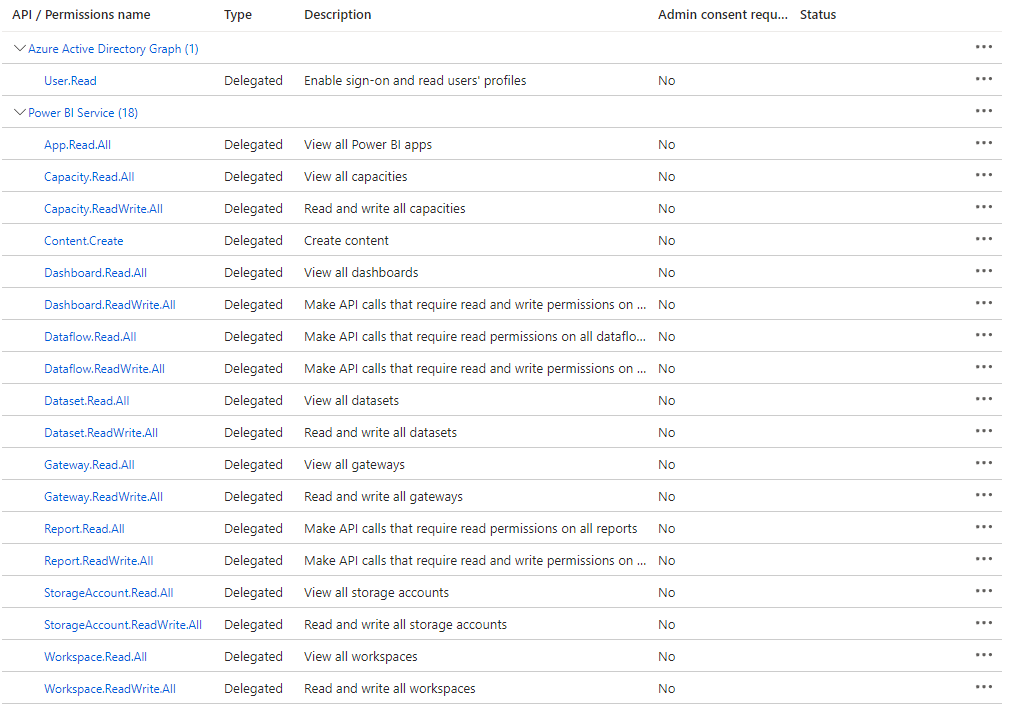The height and width of the screenshot is (728, 1015).
Task: Open ellipsis menu for Dashboard.ReadWrite.All row
Action: (x=983, y=303)
